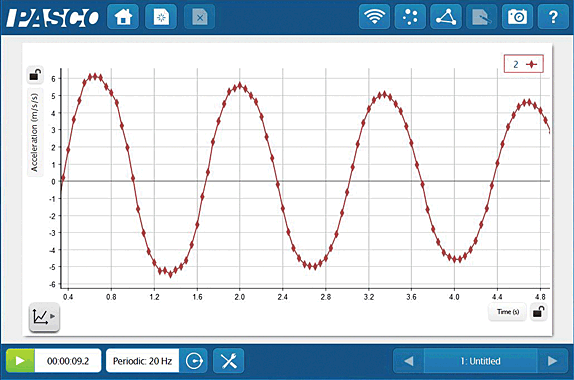Select the 1: Untitled page label
The height and width of the screenshot is (380, 574).
point(480,361)
